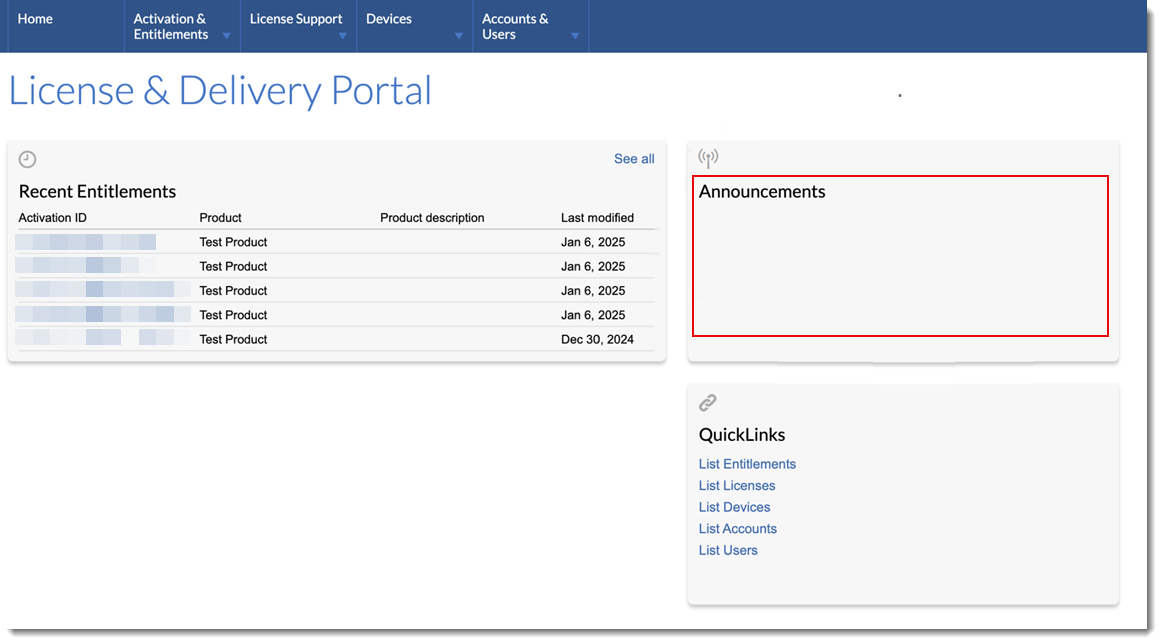The width and height of the screenshot is (1162, 644).
Task: Open the List Licenses quick link
Action: point(737,486)
